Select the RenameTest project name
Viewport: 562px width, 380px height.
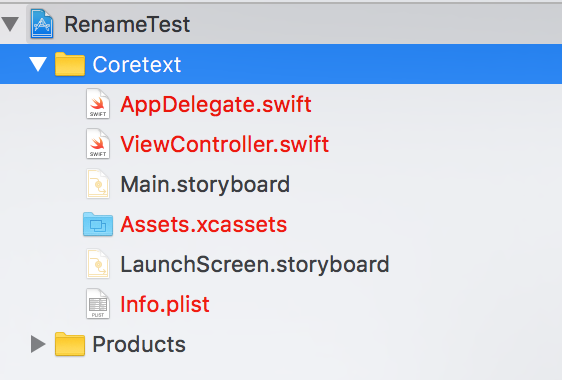(x=127, y=25)
